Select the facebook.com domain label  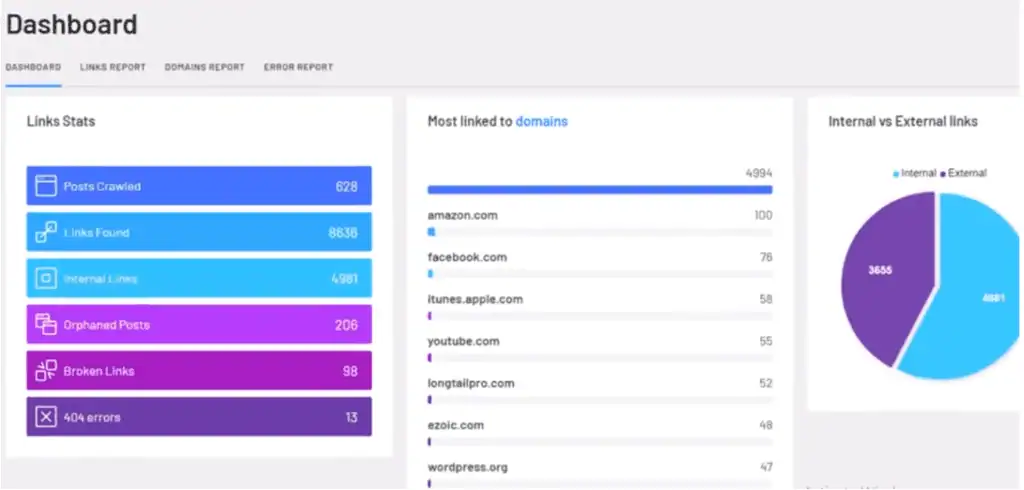coord(467,257)
